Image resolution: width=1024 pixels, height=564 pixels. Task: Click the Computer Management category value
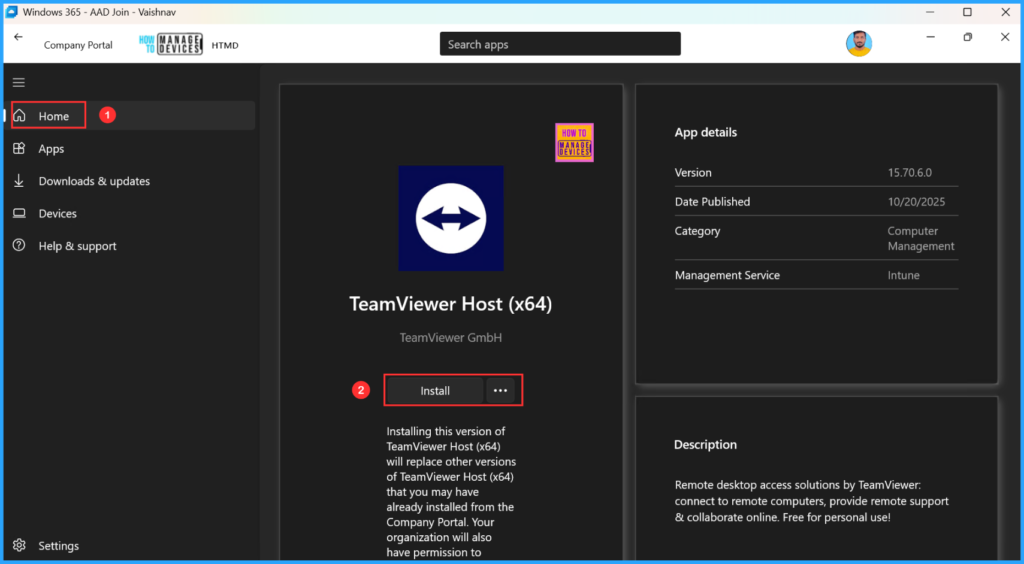tap(921, 238)
